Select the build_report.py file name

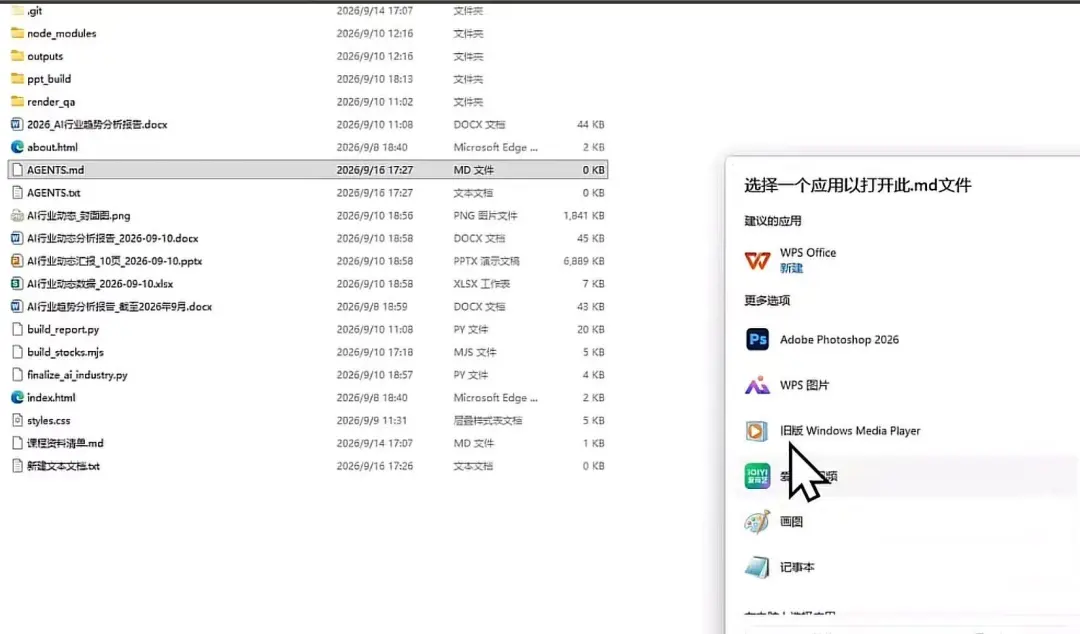coord(63,329)
